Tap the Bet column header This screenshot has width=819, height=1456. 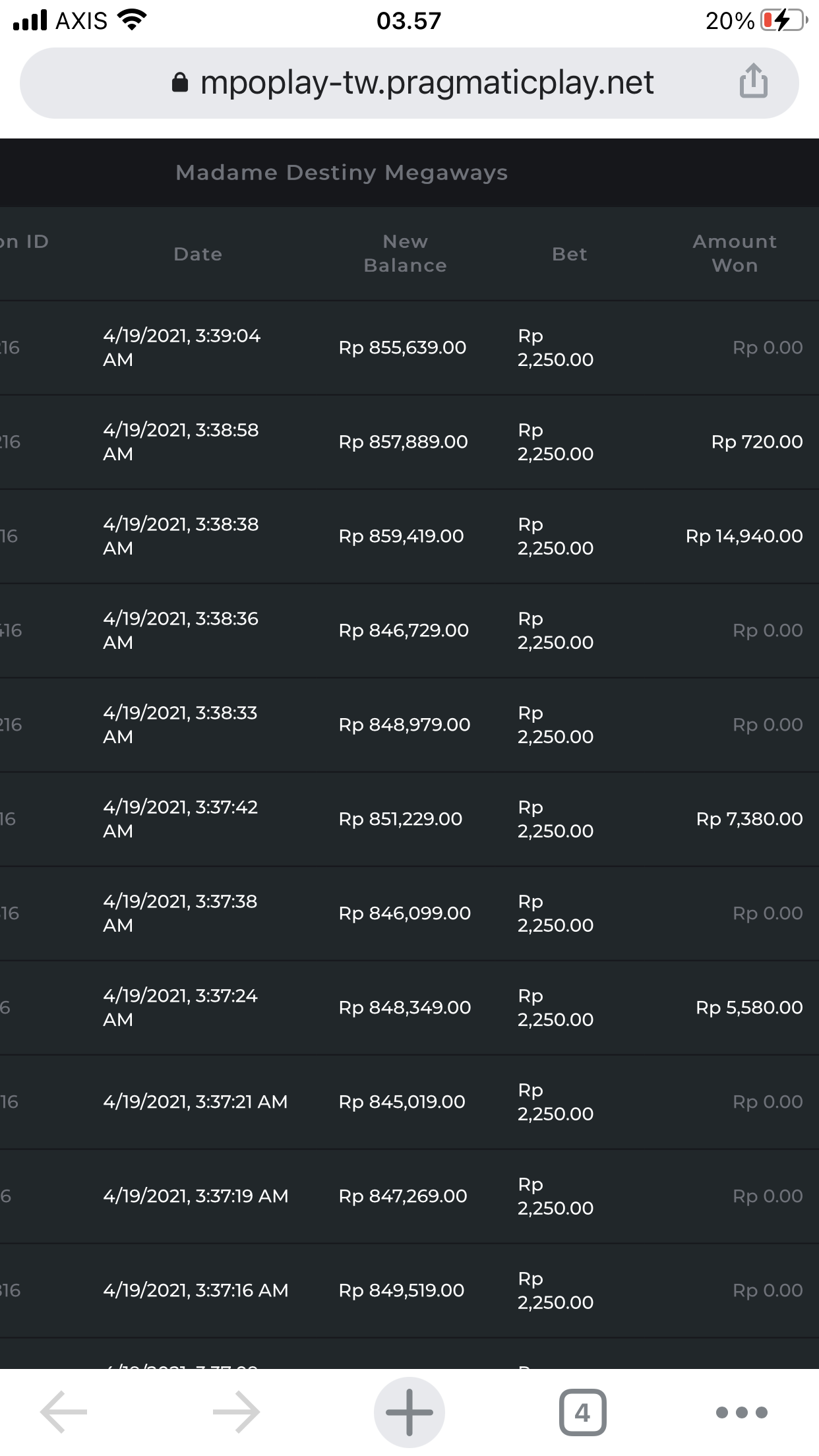pos(569,254)
